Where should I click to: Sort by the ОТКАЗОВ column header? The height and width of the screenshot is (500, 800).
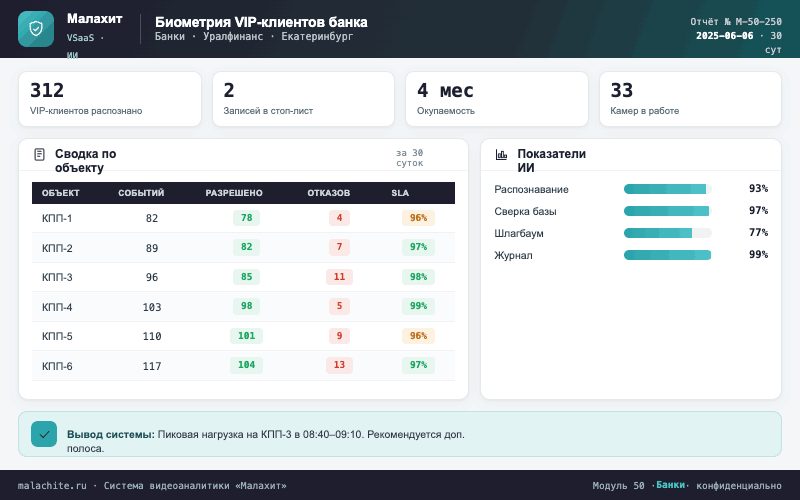tap(329, 193)
